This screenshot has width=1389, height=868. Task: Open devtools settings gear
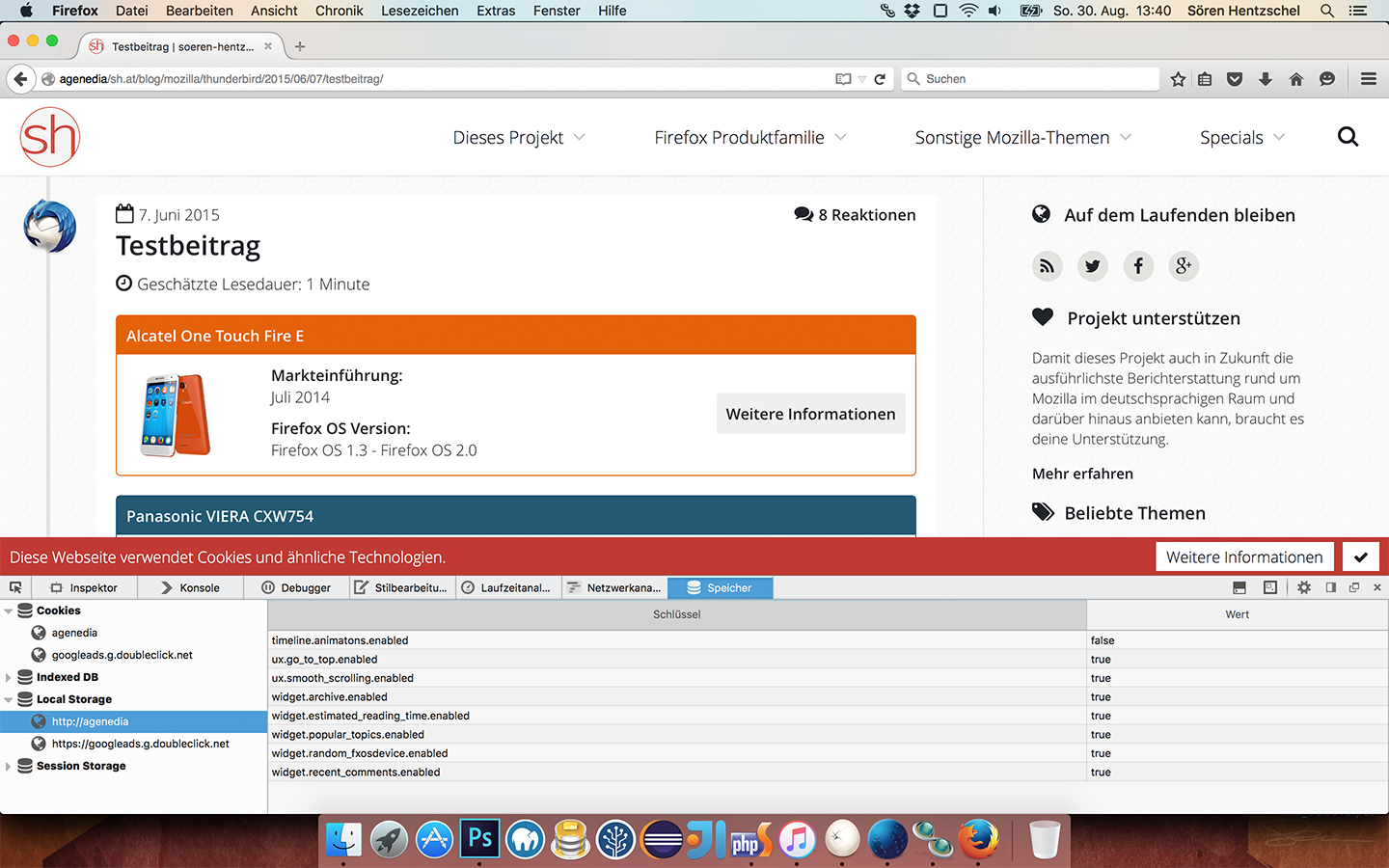tap(1304, 587)
